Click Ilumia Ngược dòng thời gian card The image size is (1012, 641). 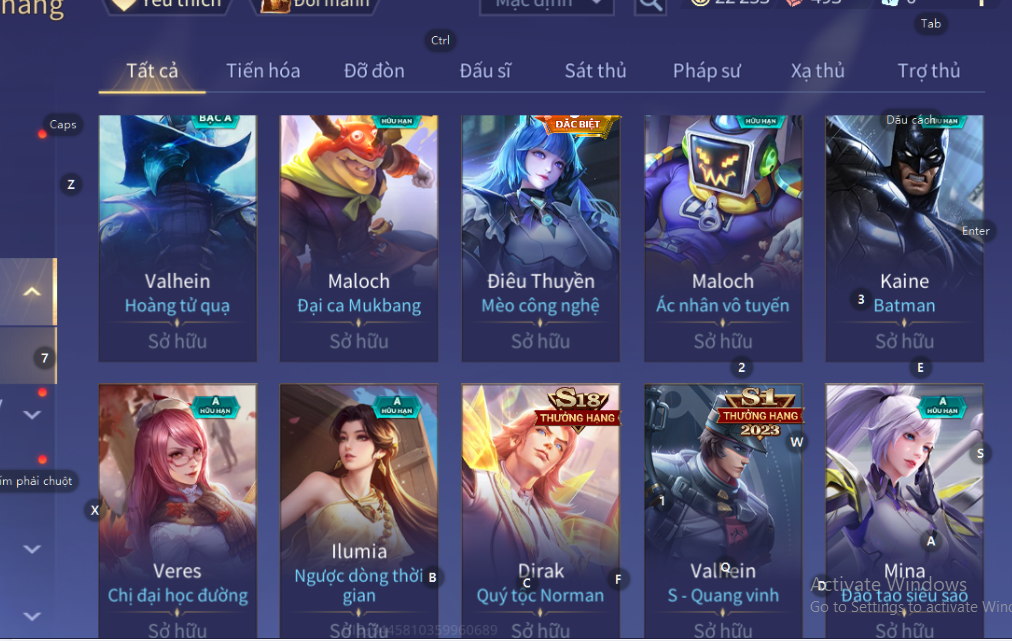pyautogui.click(x=359, y=511)
